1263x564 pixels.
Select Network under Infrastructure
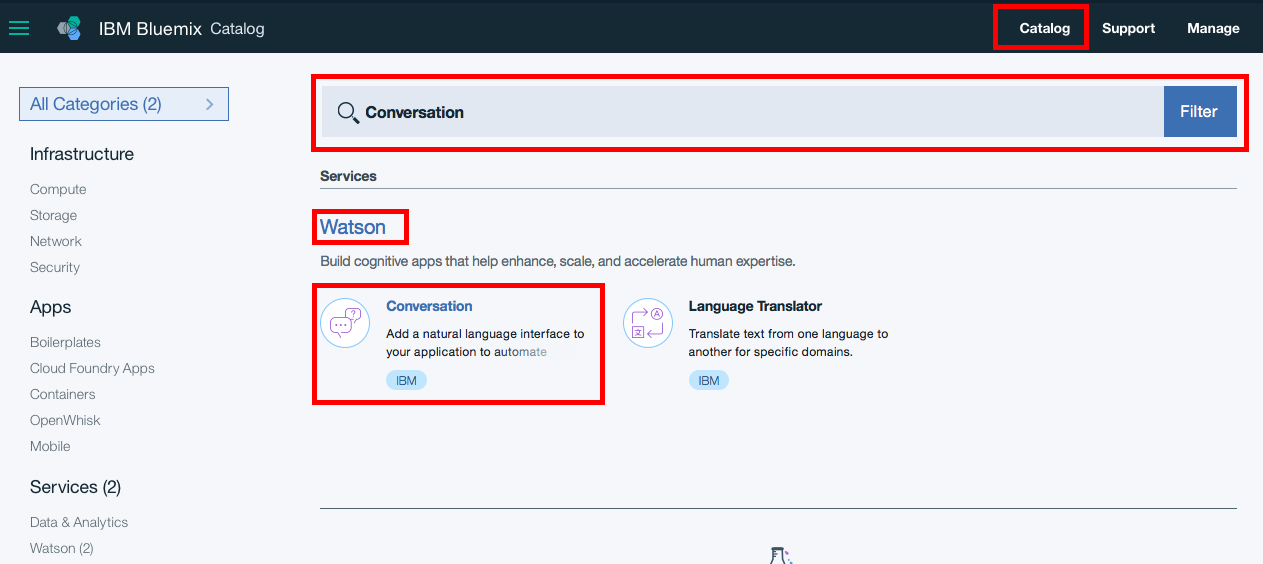[56, 241]
